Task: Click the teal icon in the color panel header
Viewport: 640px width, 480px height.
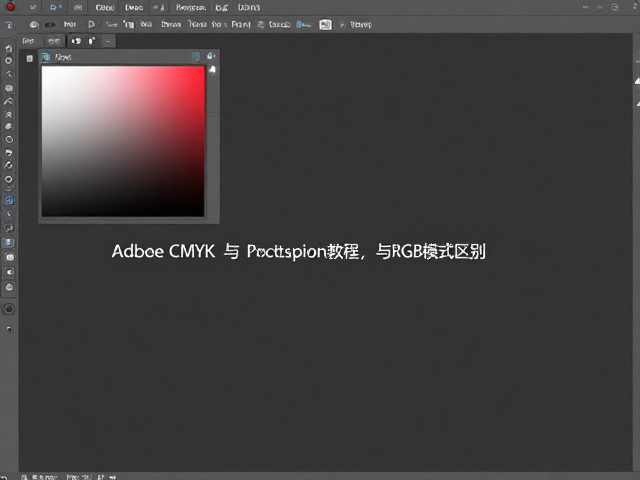Action: (x=196, y=56)
